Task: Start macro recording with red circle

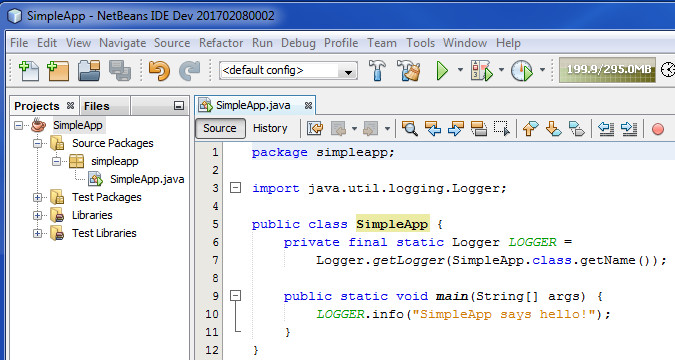Action: tap(657, 129)
